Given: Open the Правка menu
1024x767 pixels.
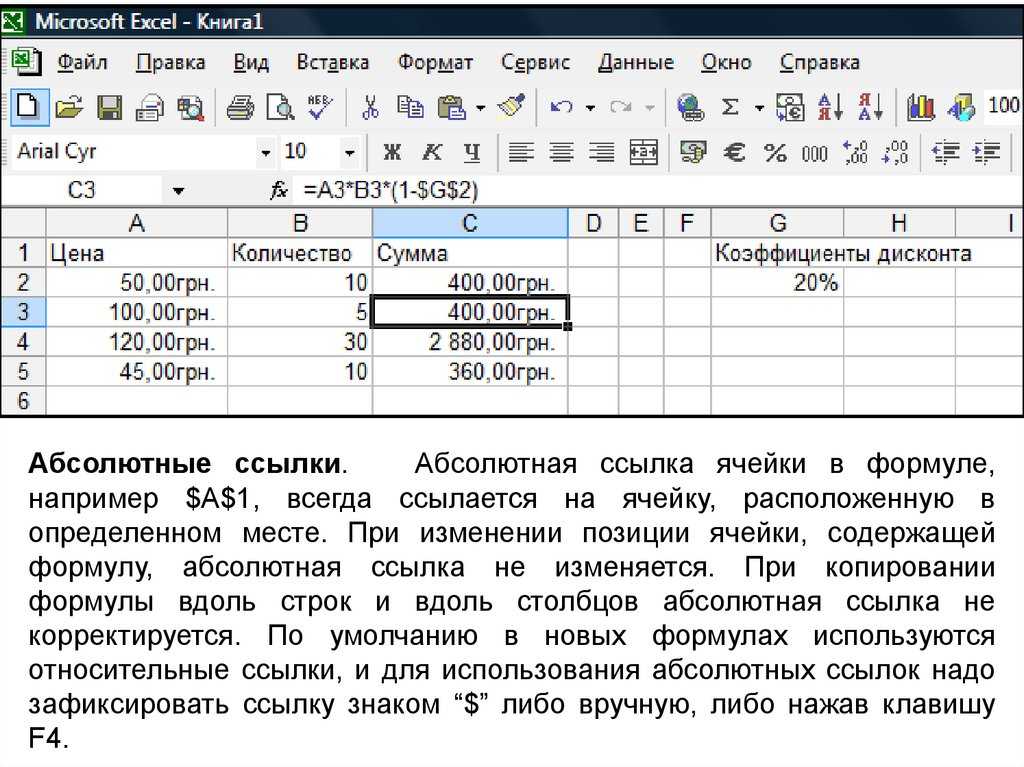Looking at the screenshot, I should coord(170,62).
